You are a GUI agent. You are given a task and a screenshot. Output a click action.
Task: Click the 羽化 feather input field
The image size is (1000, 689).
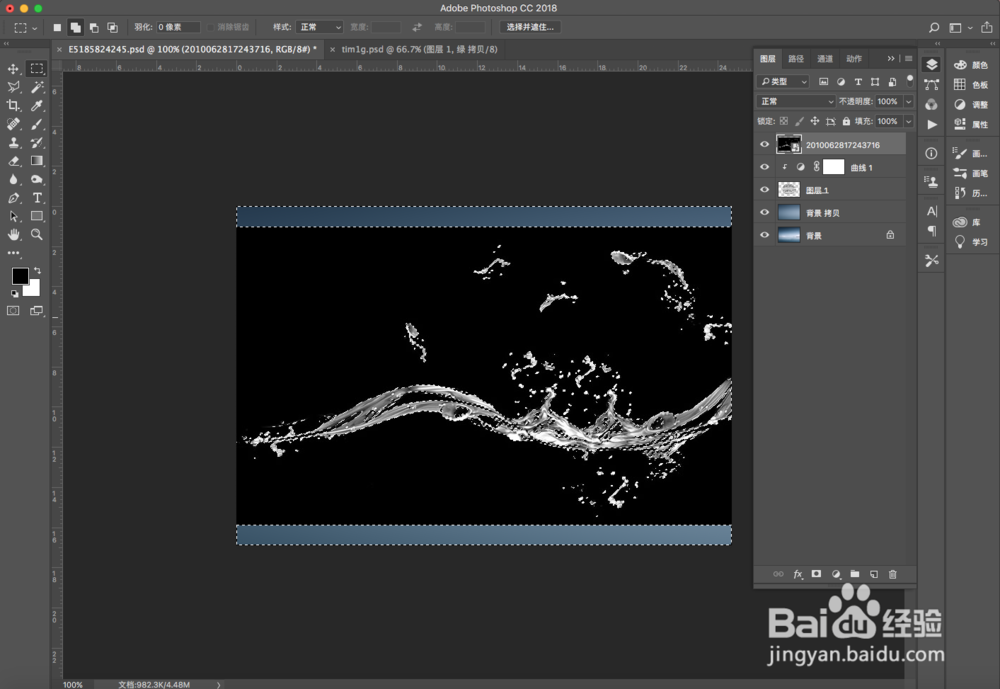(178, 27)
